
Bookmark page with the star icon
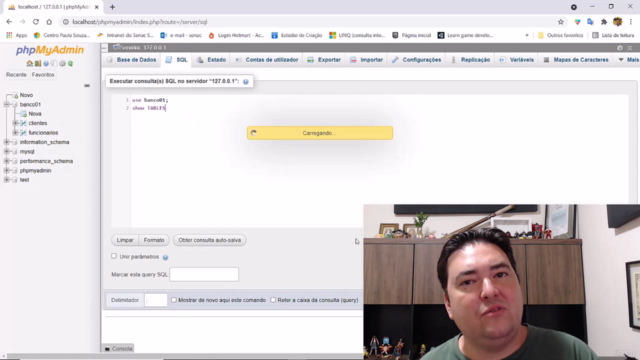(x=561, y=22)
